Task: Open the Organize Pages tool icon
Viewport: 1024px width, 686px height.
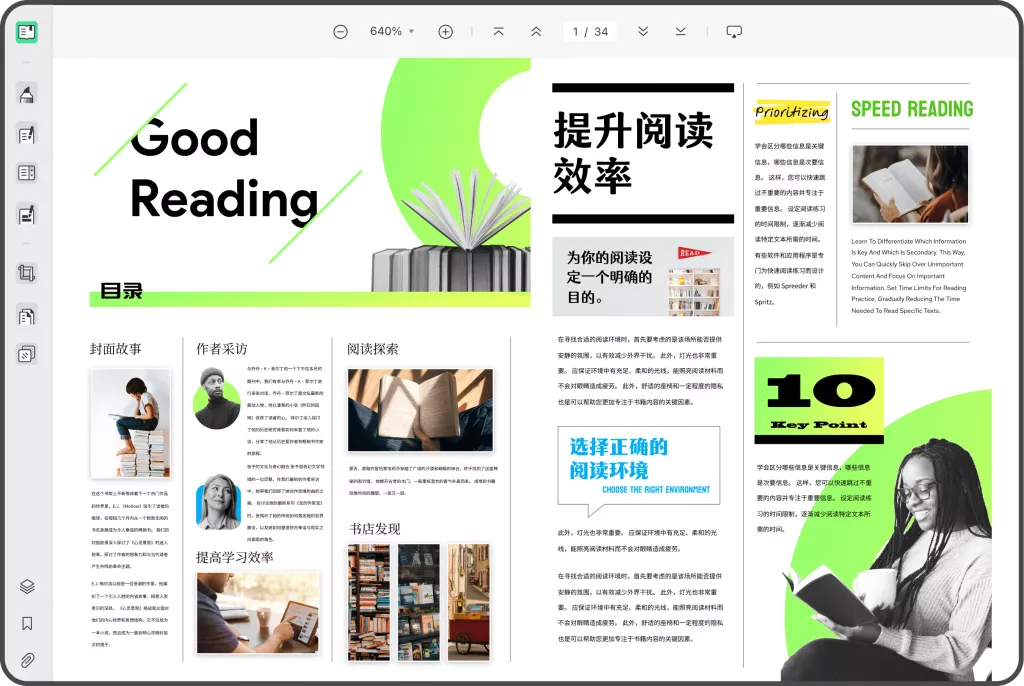Action: pyautogui.click(x=27, y=317)
